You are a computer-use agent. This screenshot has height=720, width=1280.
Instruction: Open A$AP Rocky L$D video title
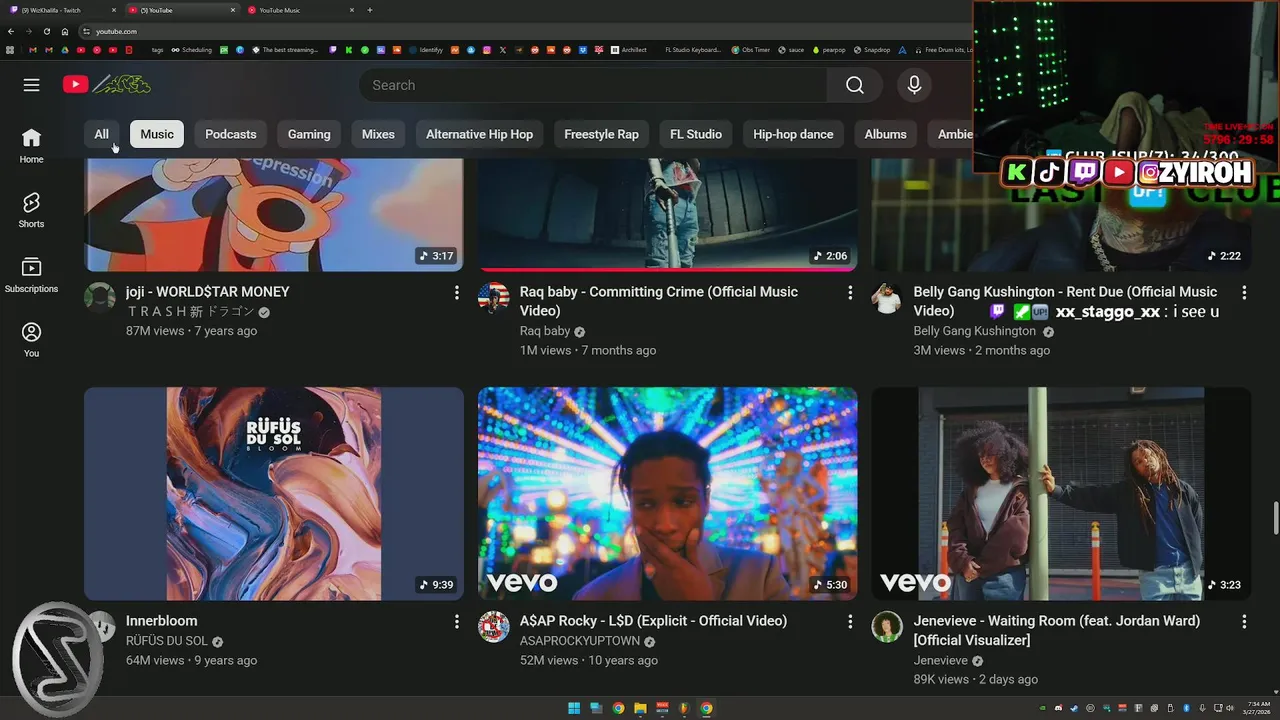pyautogui.click(x=653, y=621)
